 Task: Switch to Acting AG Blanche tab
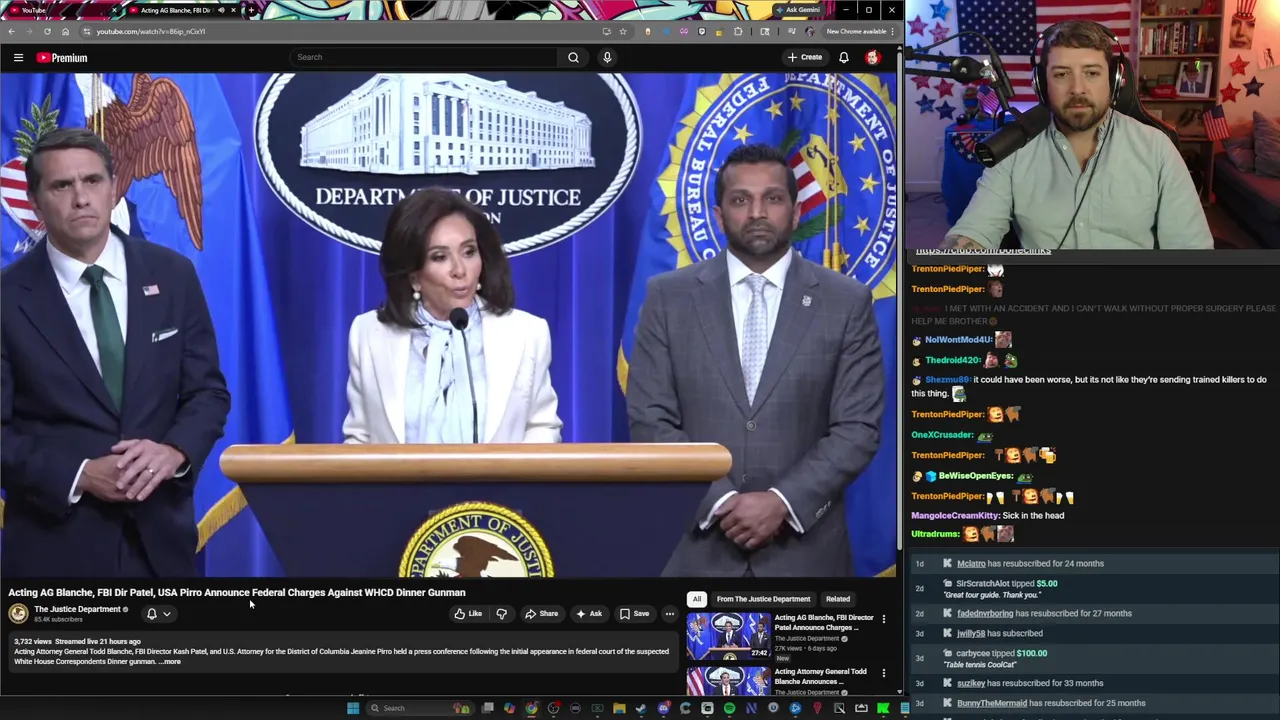coord(180,10)
